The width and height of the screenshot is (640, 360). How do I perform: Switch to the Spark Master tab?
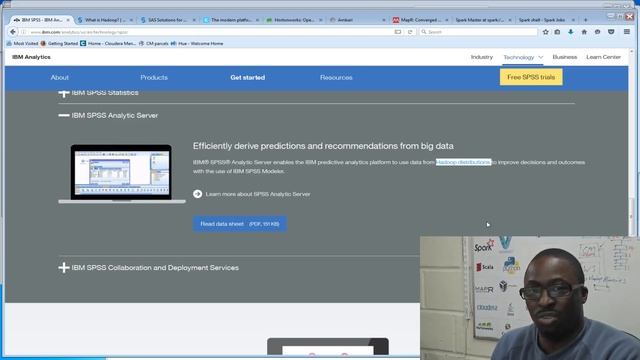[483, 20]
